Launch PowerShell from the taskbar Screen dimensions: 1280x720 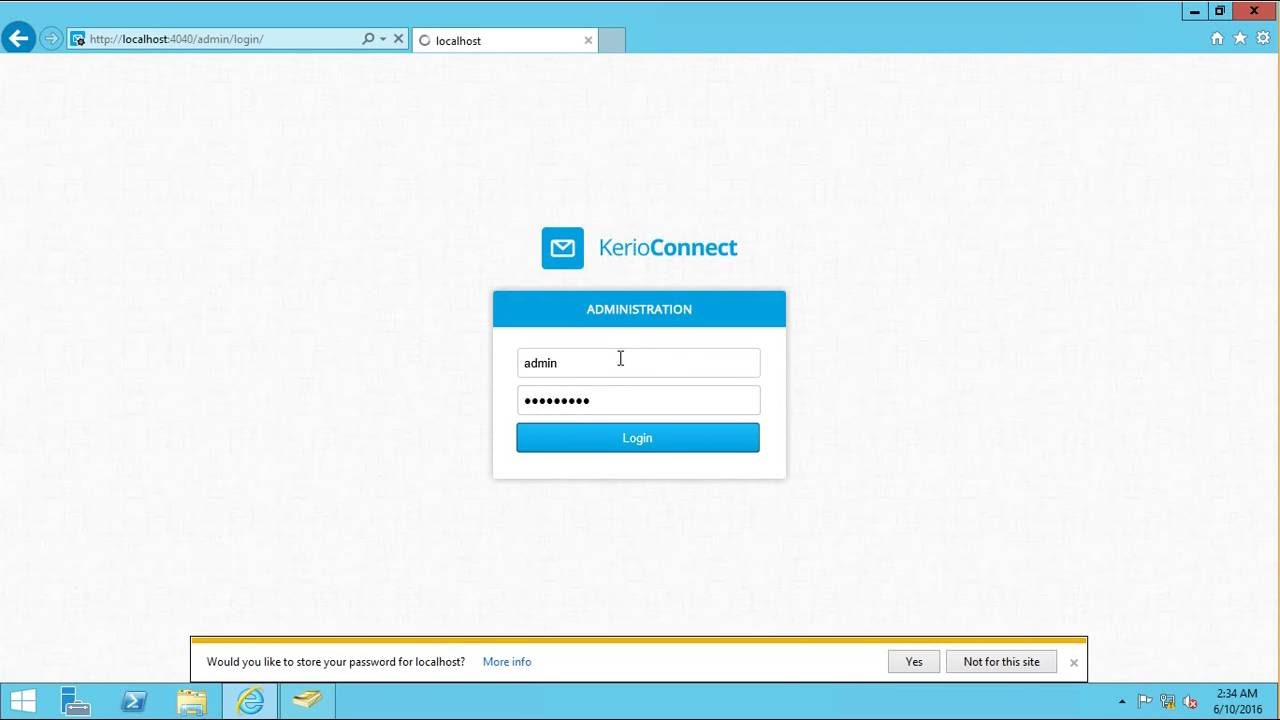click(x=134, y=701)
